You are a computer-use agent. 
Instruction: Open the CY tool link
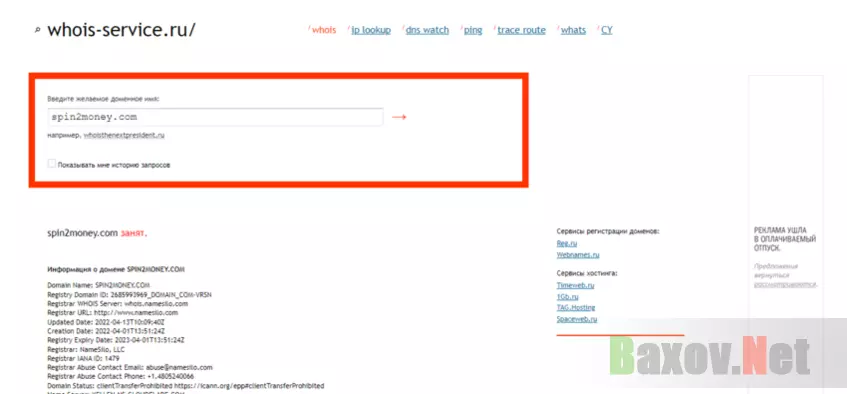pyautogui.click(x=607, y=30)
